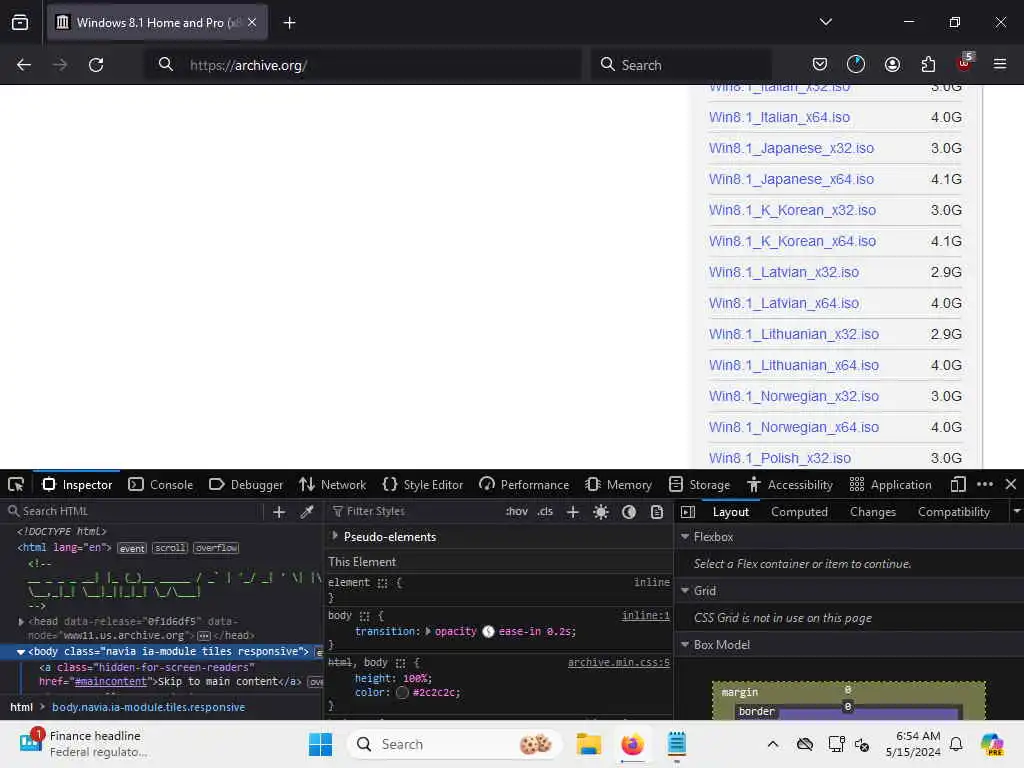Open Win8.1_Norwegian_x64.iso link
The width and height of the screenshot is (1024, 768).
[793, 427]
